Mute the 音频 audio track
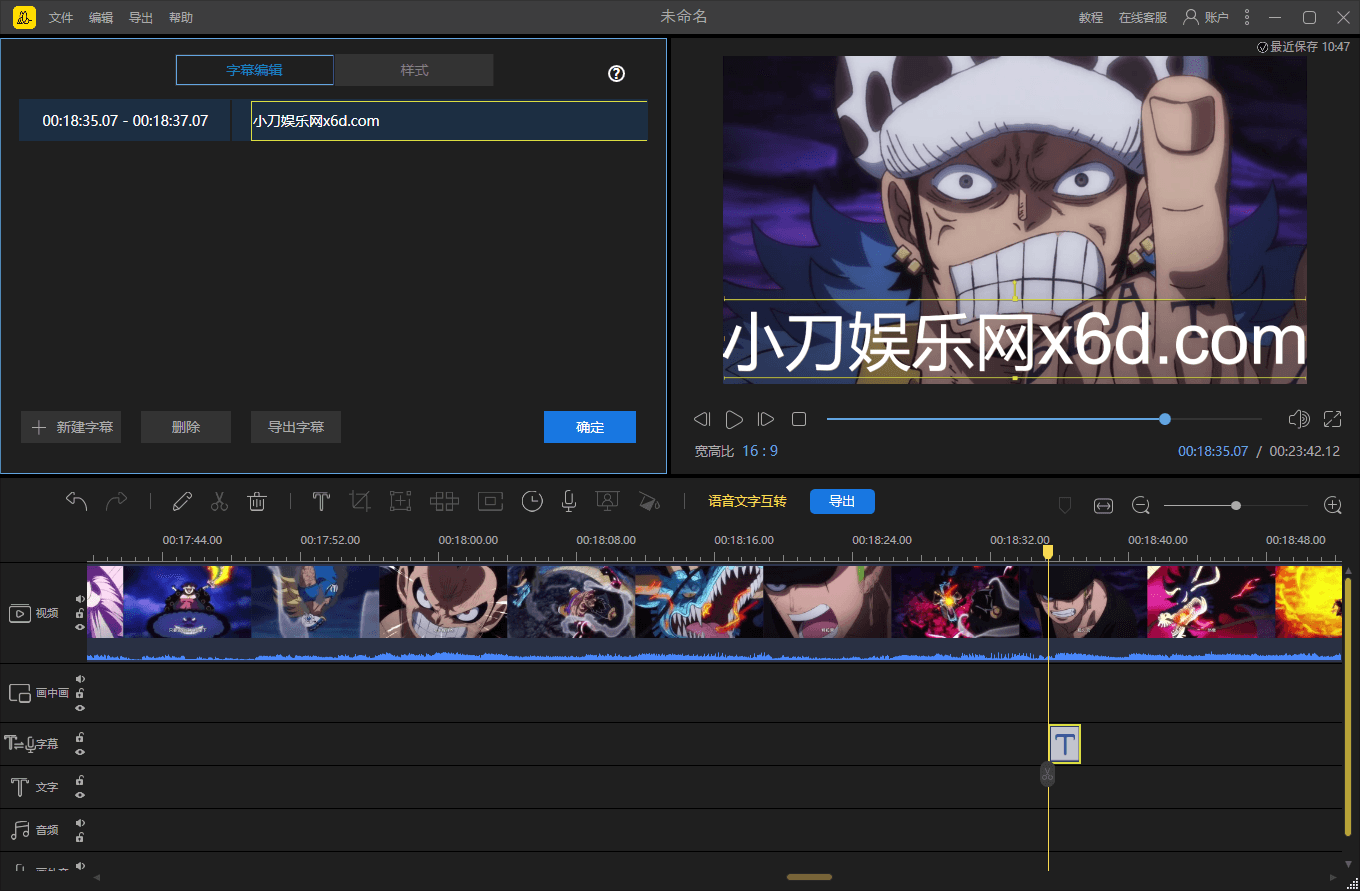The width and height of the screenshot is (1360, 891). click(x=79, y=821)
